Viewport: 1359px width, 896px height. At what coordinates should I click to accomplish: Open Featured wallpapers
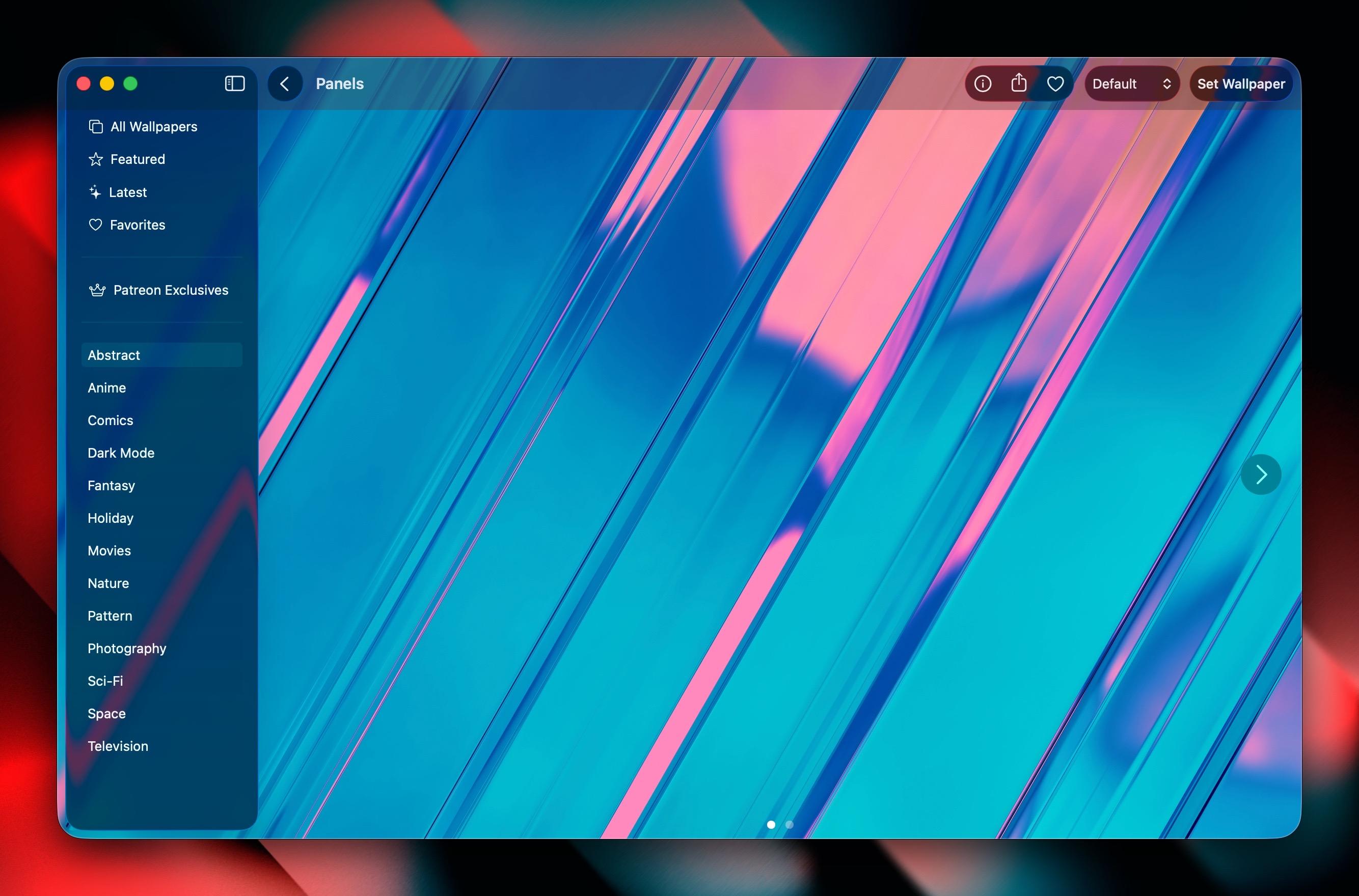[162, 159]
